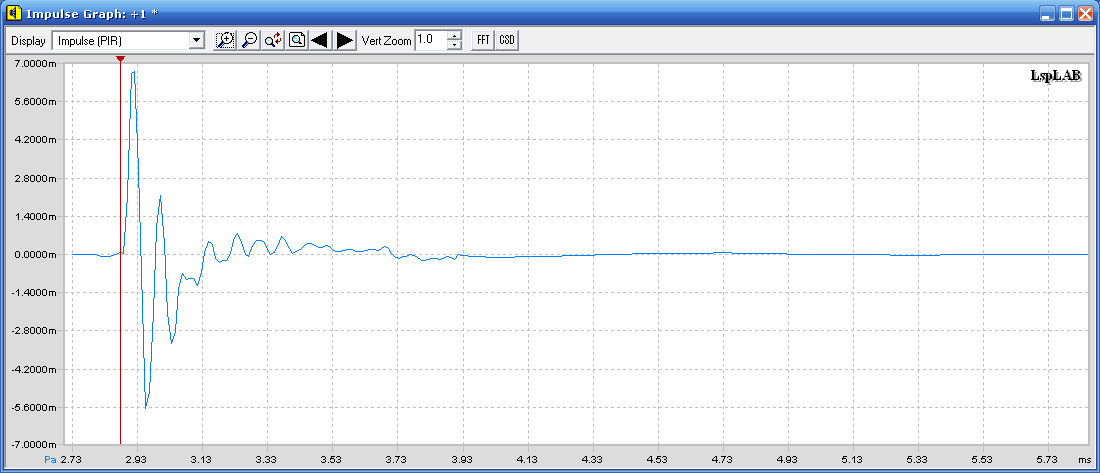Click the 2.93 time axis label

[x=138, y=460]
